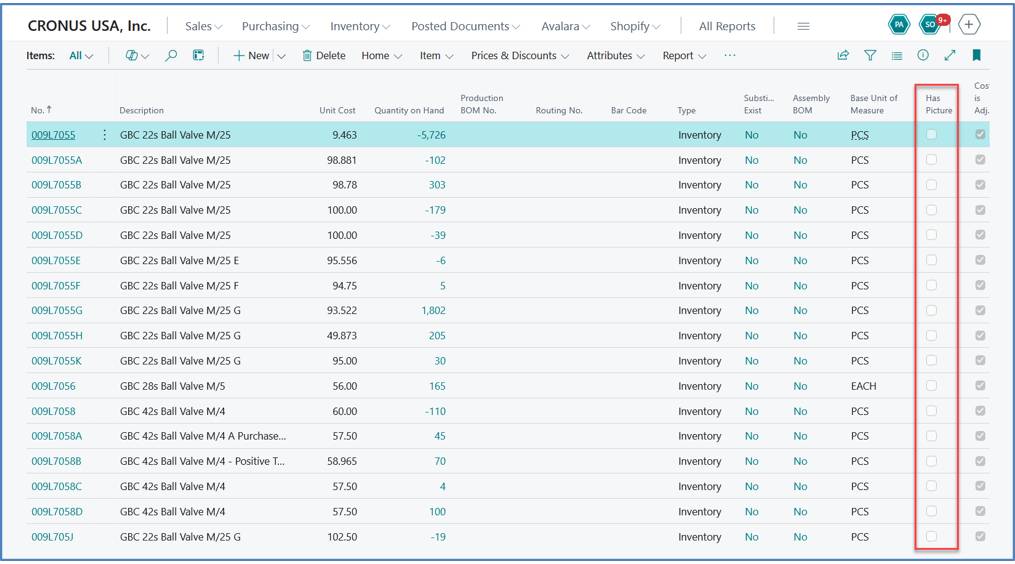Select description GBC 28s Ball Valve M/5
Viewport: 1015px width, 564px height.
pos(172,386)
